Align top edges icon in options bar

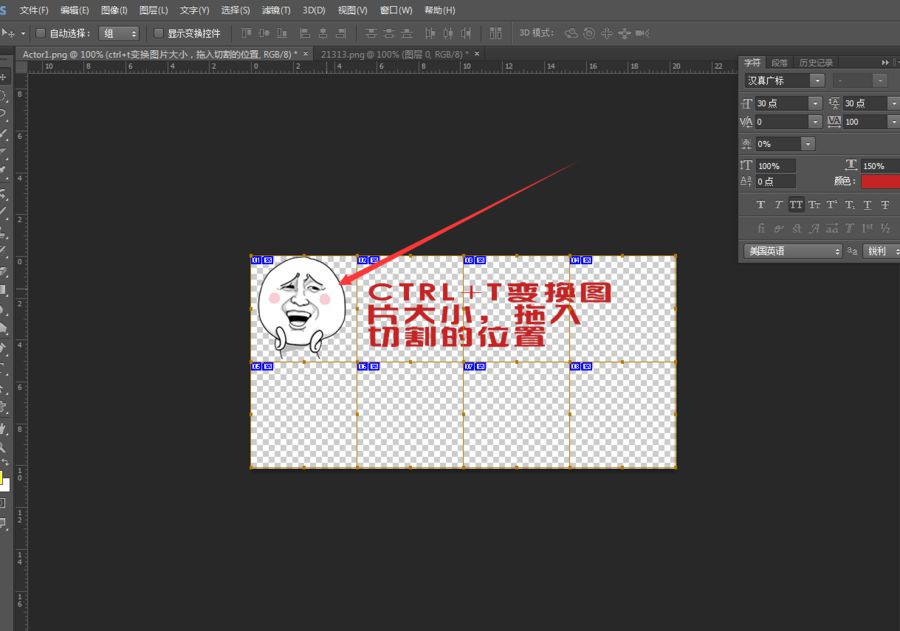click(246, 33)
